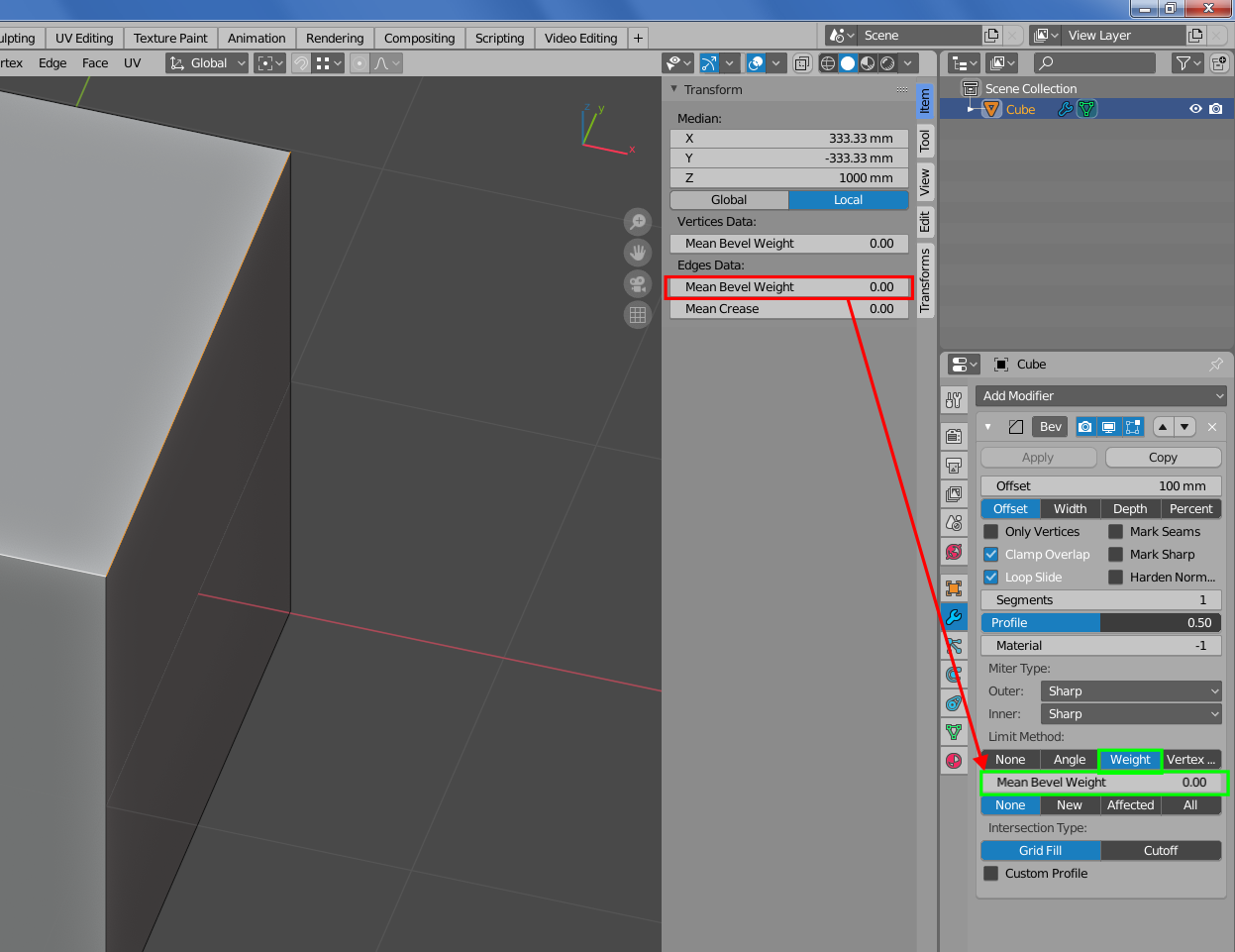Uncheck the Loop Slide checkbox

click(991, 578)
